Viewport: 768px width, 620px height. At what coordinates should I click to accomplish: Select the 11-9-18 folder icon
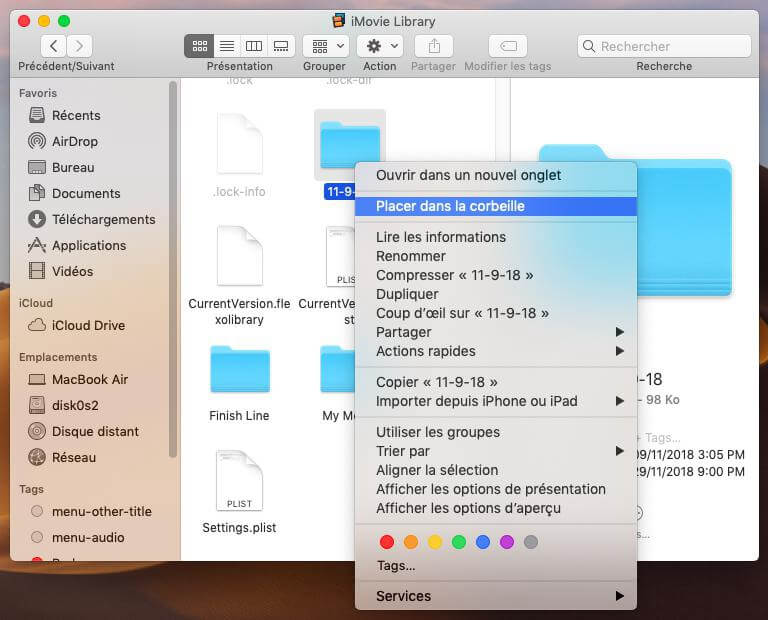350,144
